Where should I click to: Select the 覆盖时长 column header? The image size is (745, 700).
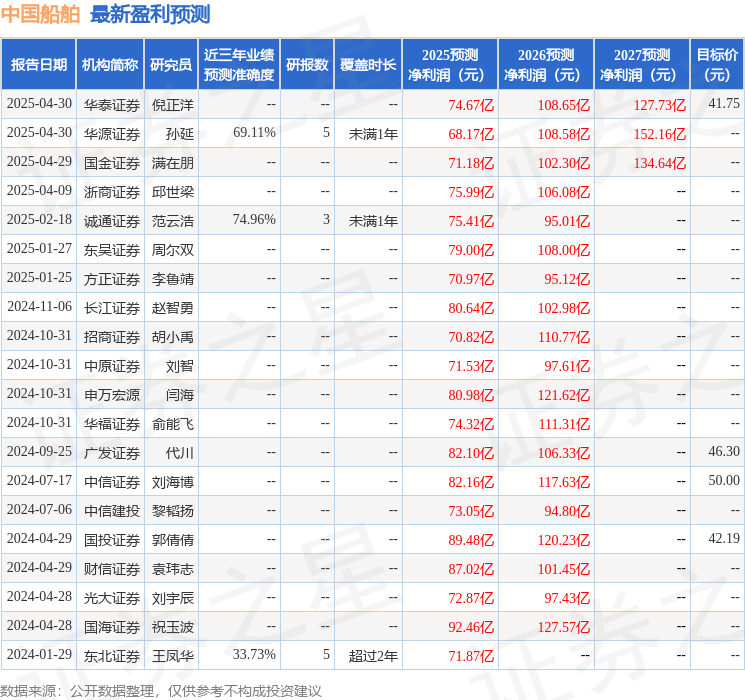click(x=368, y=64)
